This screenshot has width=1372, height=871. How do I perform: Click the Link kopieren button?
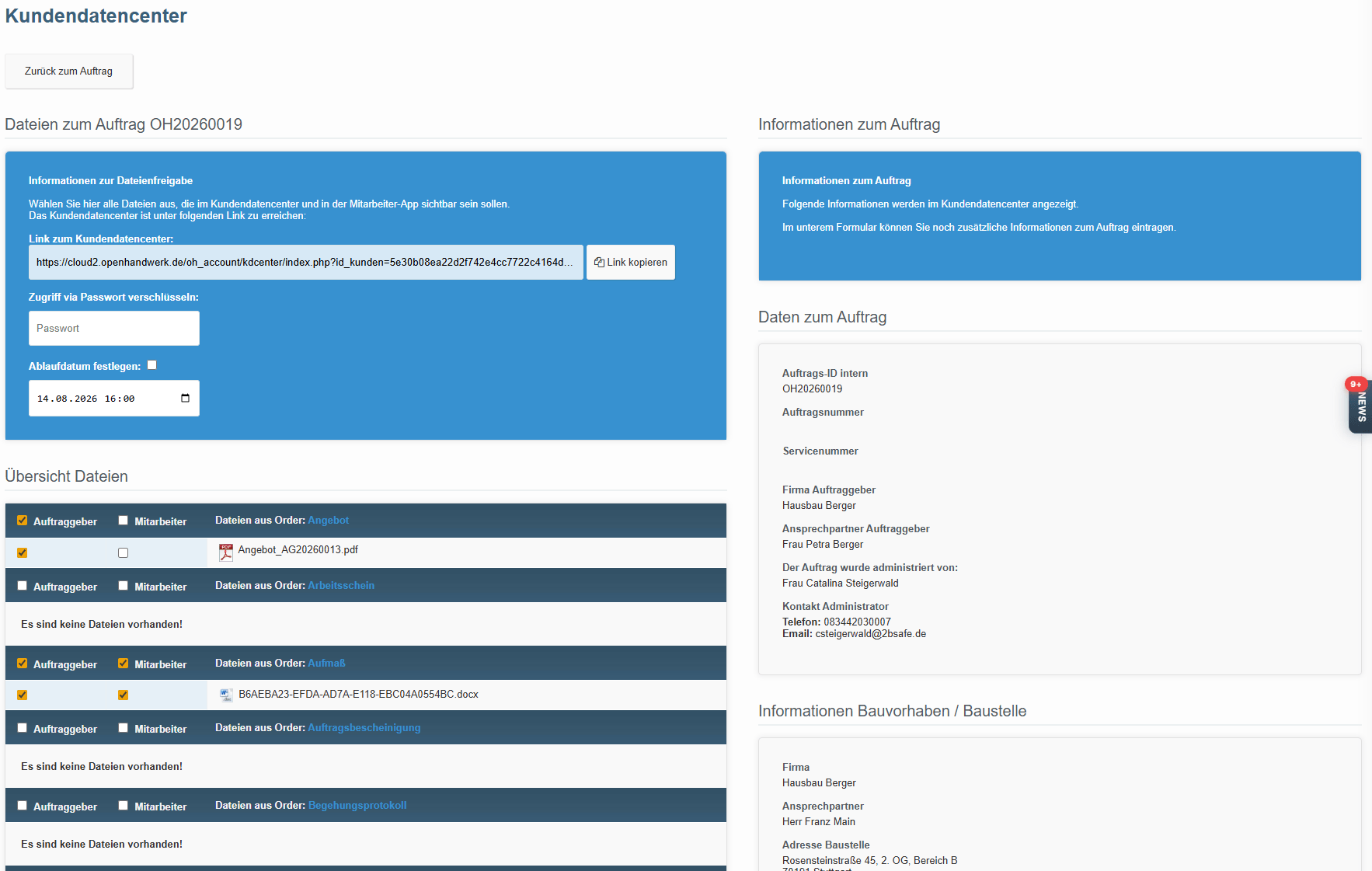(631, 263)
